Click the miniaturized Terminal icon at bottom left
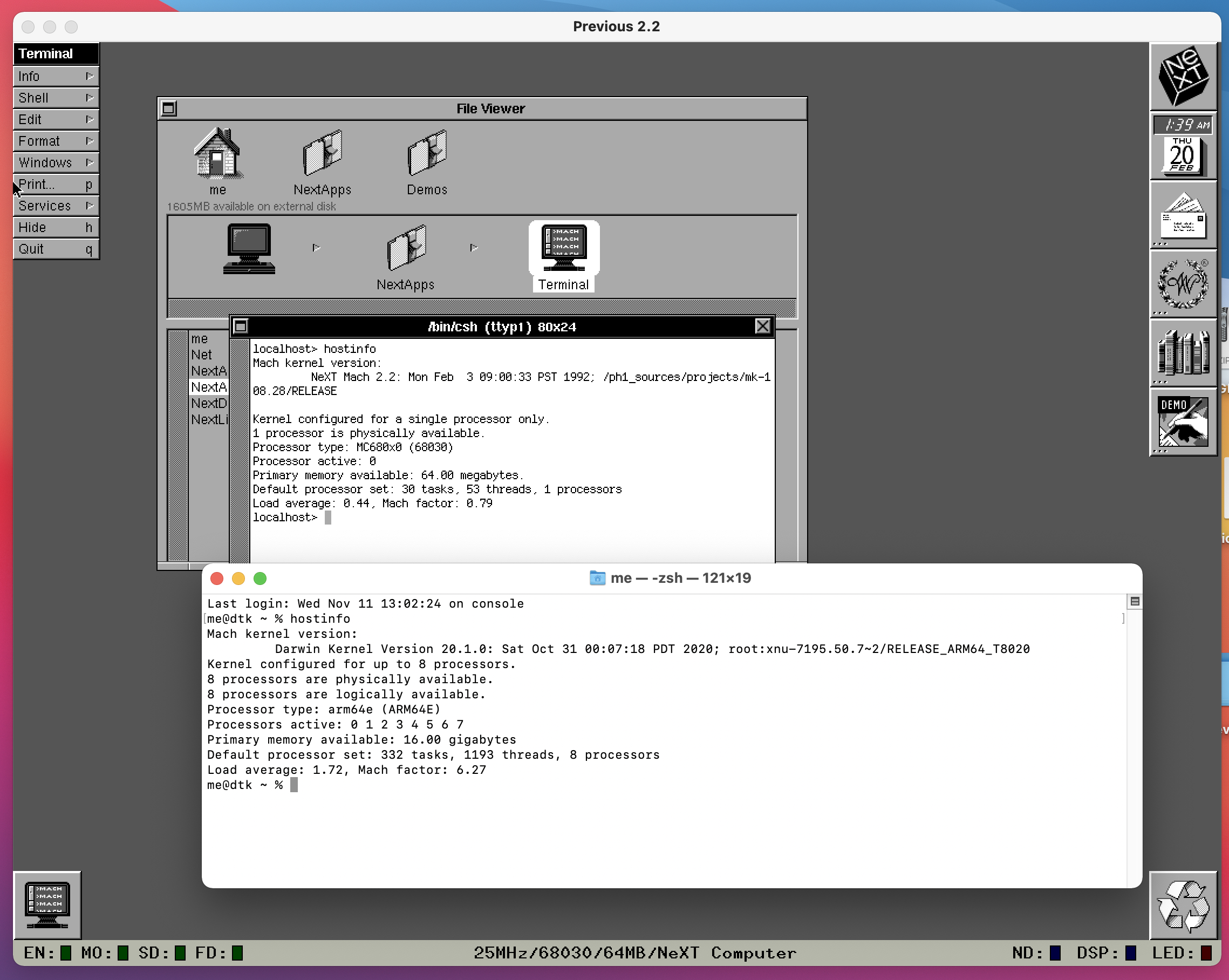Screen dimensions: 1229x980 click(47, 905)
